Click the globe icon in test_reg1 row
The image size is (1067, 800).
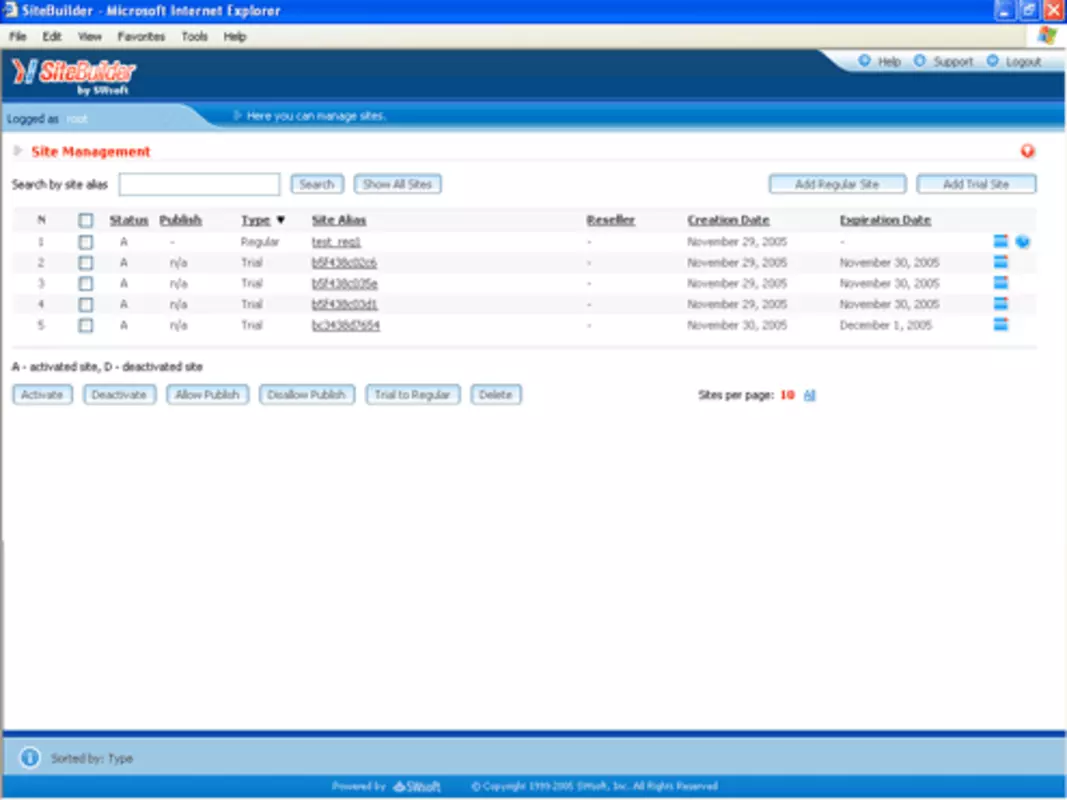point(1022,241)
